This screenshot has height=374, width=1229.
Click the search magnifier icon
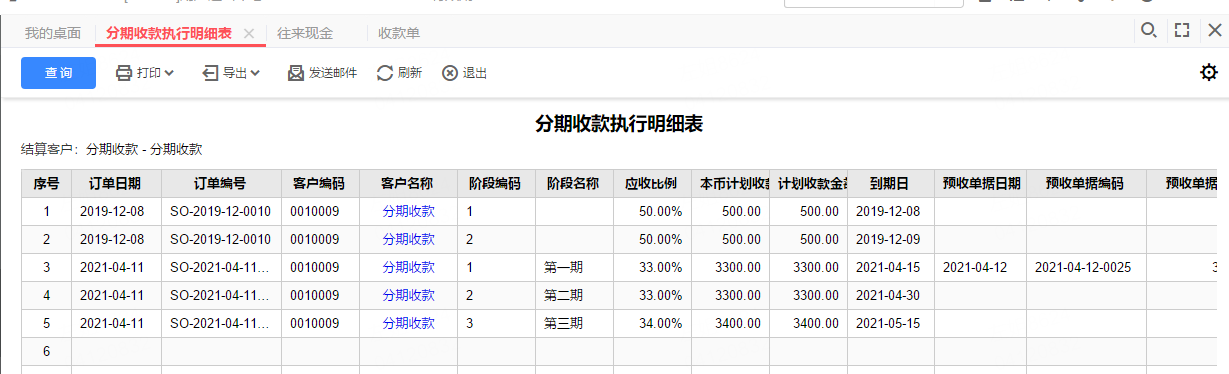click(1149, 31)
